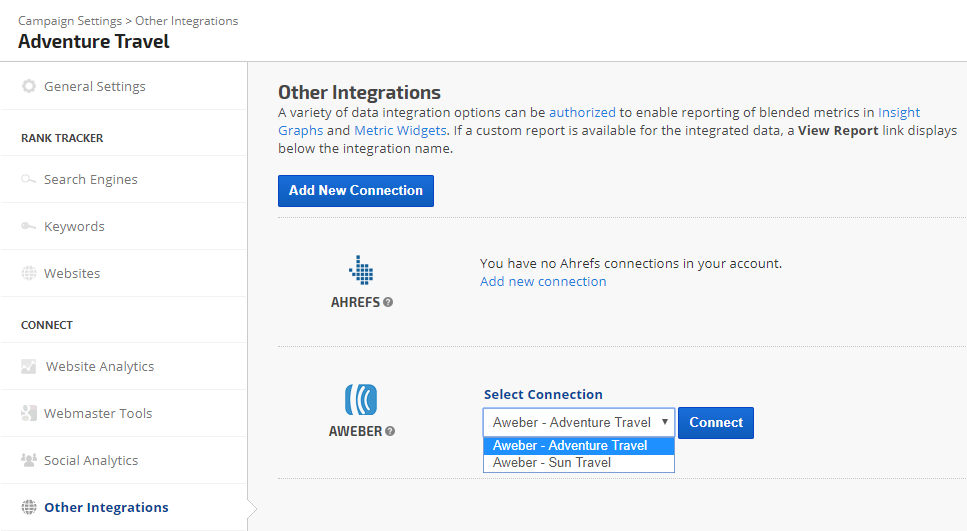Screen dimensions: 967x531
Task: Click the General Settings gear icon
Action: coord(29,87)
